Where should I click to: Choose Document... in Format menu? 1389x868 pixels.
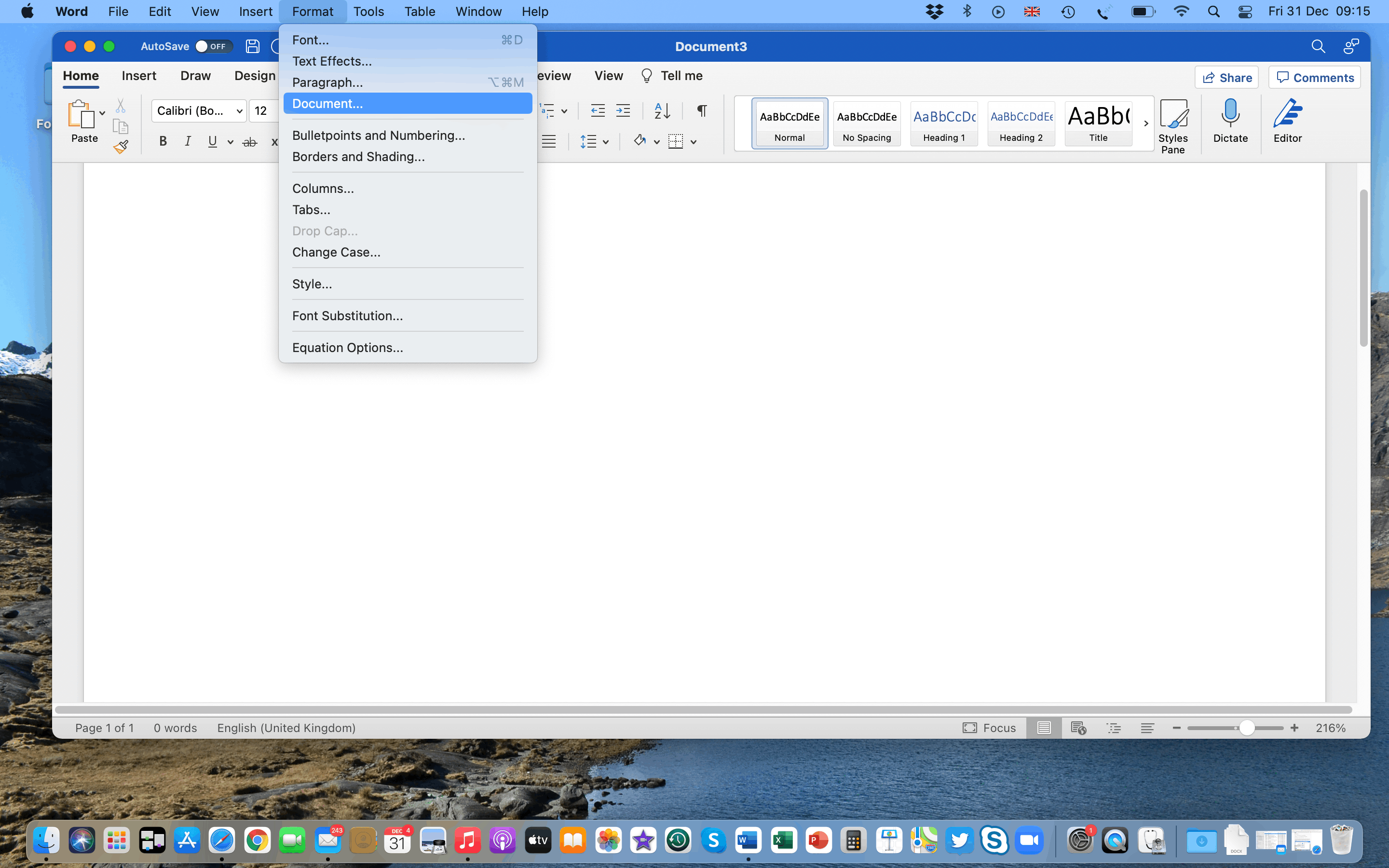pos(408,103)
